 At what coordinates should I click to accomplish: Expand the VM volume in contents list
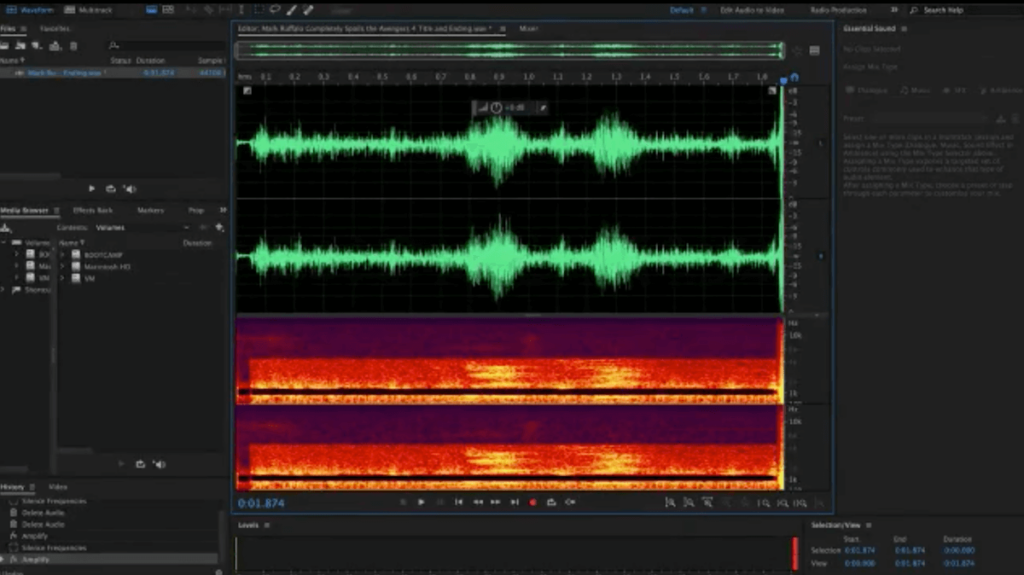[63, 278]
